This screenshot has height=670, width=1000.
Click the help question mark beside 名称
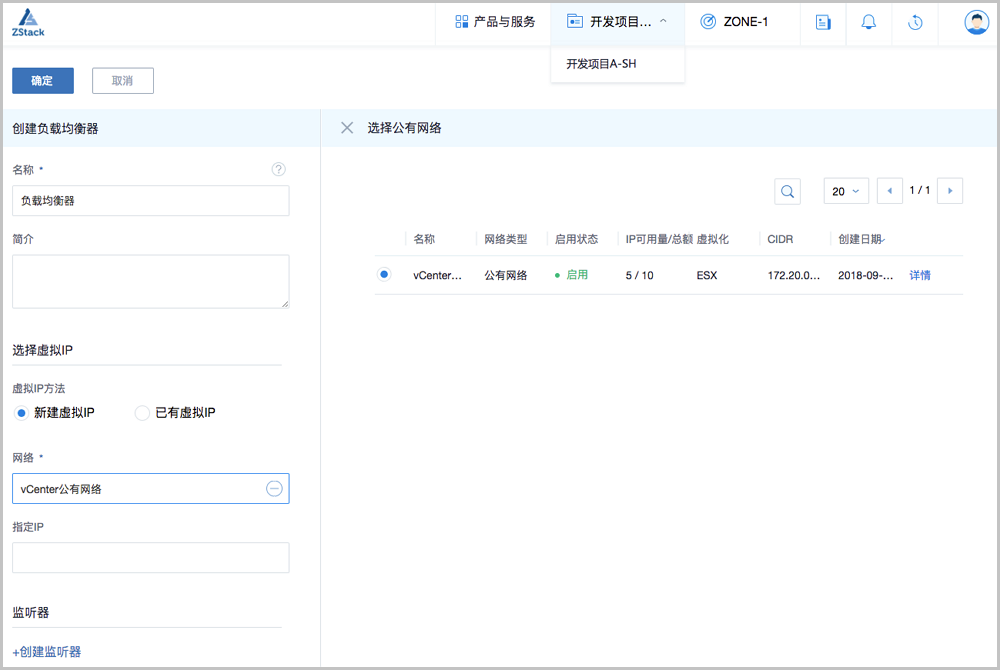pyautogui.click(x=279, y=169)
